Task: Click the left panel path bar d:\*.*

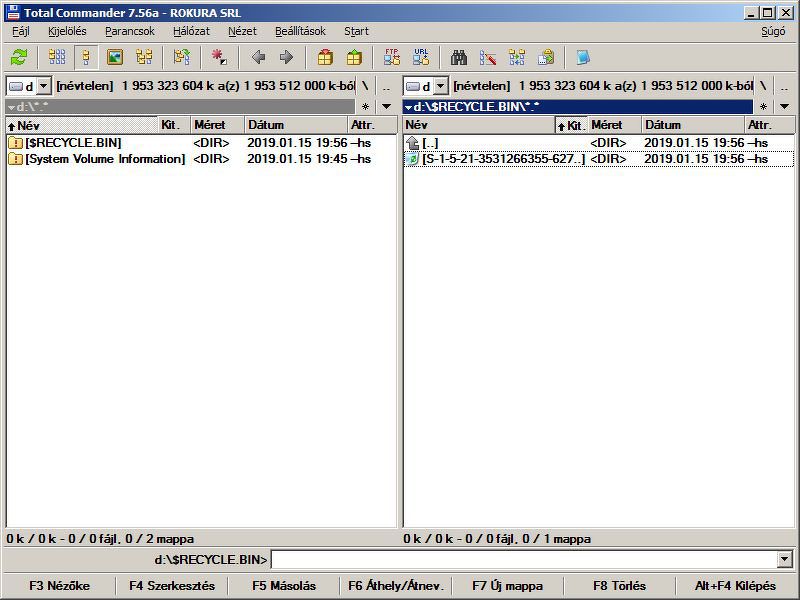Action: (180, 107)
